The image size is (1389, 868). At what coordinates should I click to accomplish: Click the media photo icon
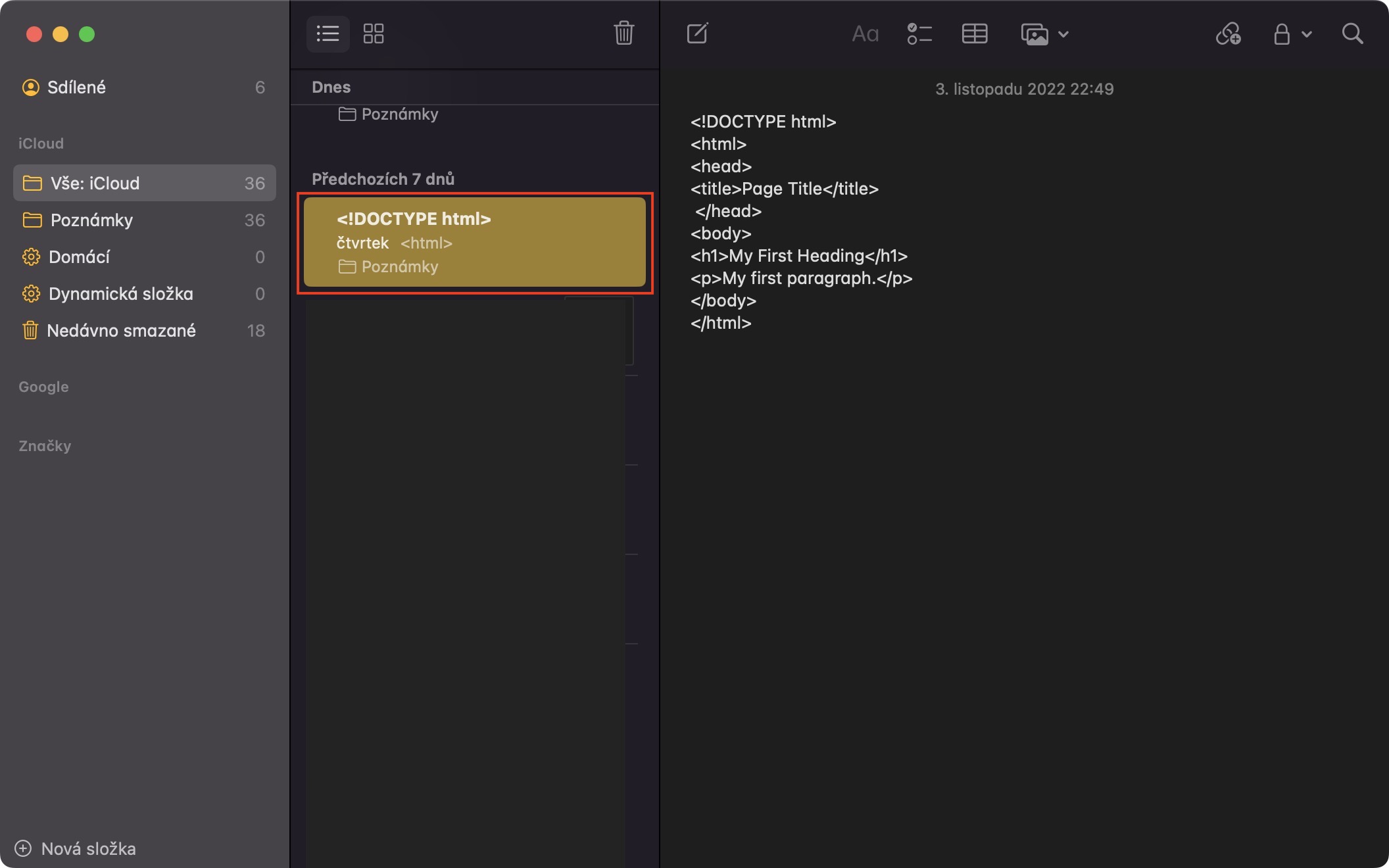1034,34
